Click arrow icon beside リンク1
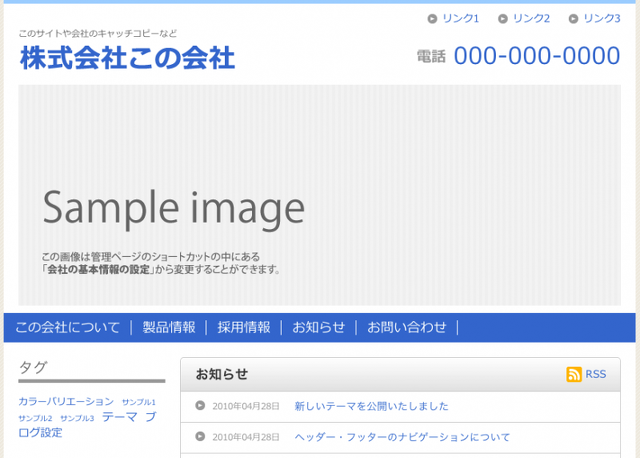 [x=432, y=19]
